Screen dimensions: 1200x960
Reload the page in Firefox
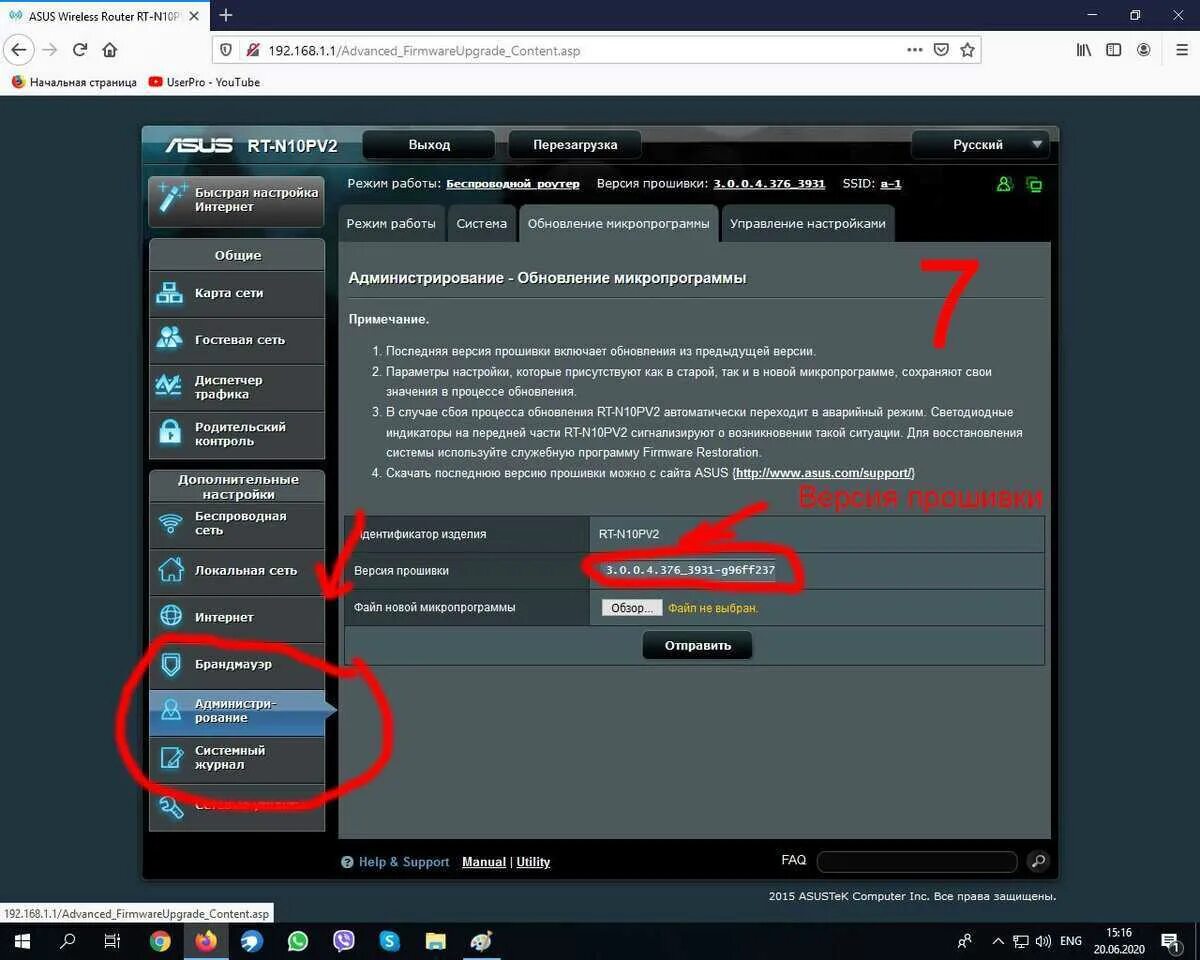point(80,50)
